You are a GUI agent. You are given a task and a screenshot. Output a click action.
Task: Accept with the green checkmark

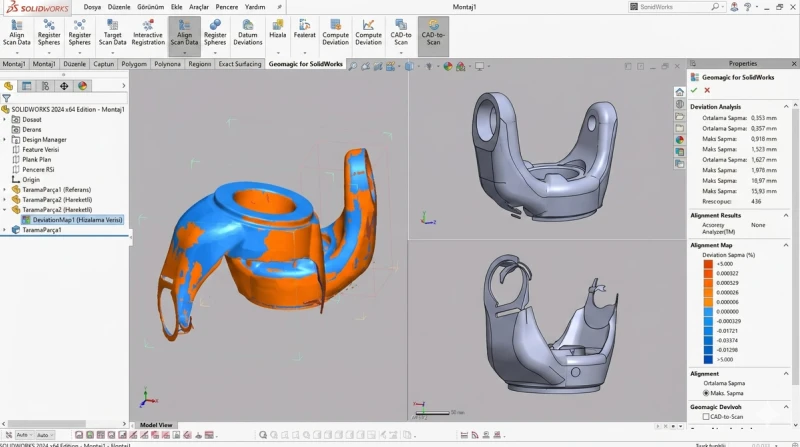tap(694, 90)
